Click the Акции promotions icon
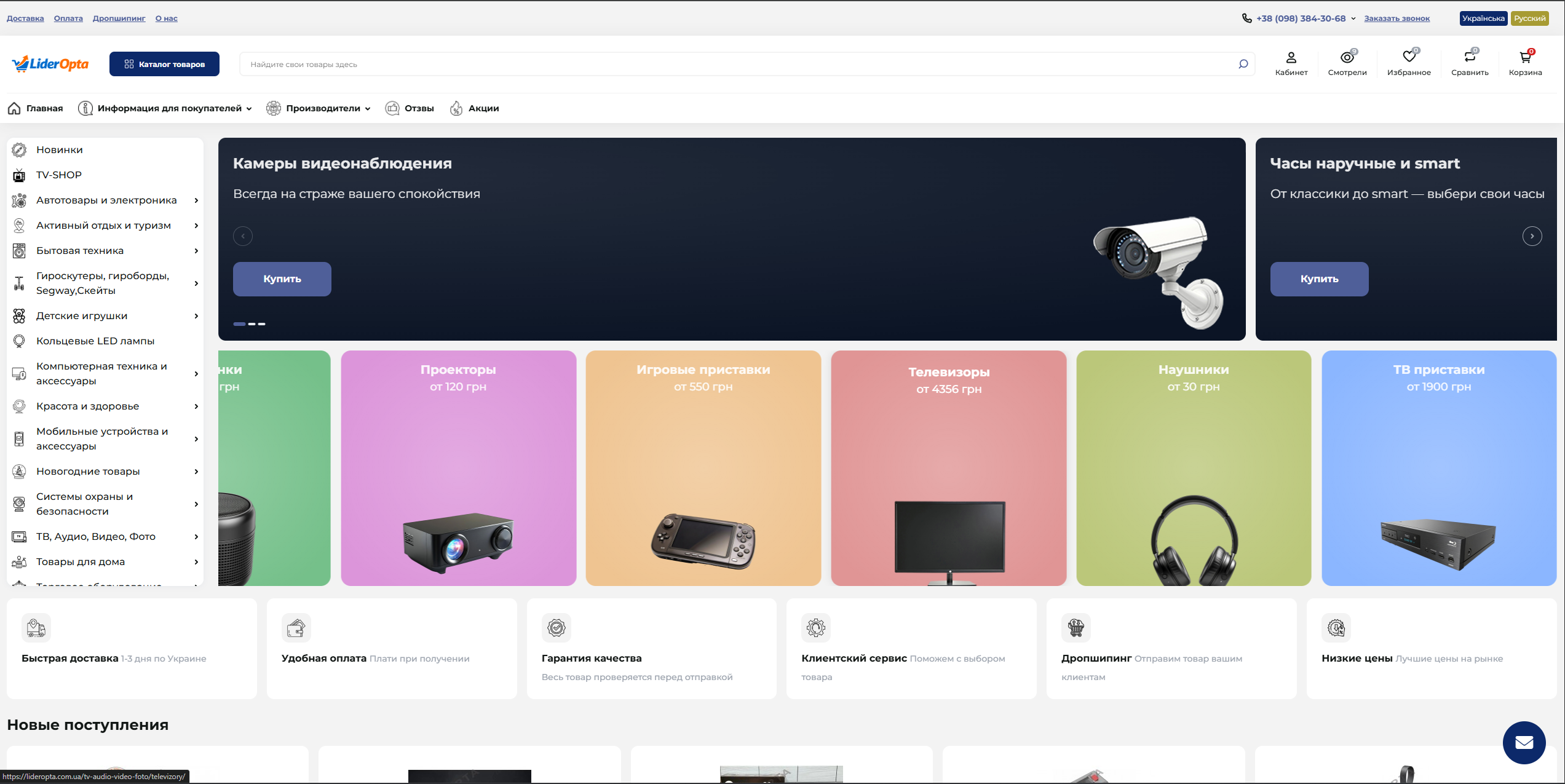 (x=456, y=108)
